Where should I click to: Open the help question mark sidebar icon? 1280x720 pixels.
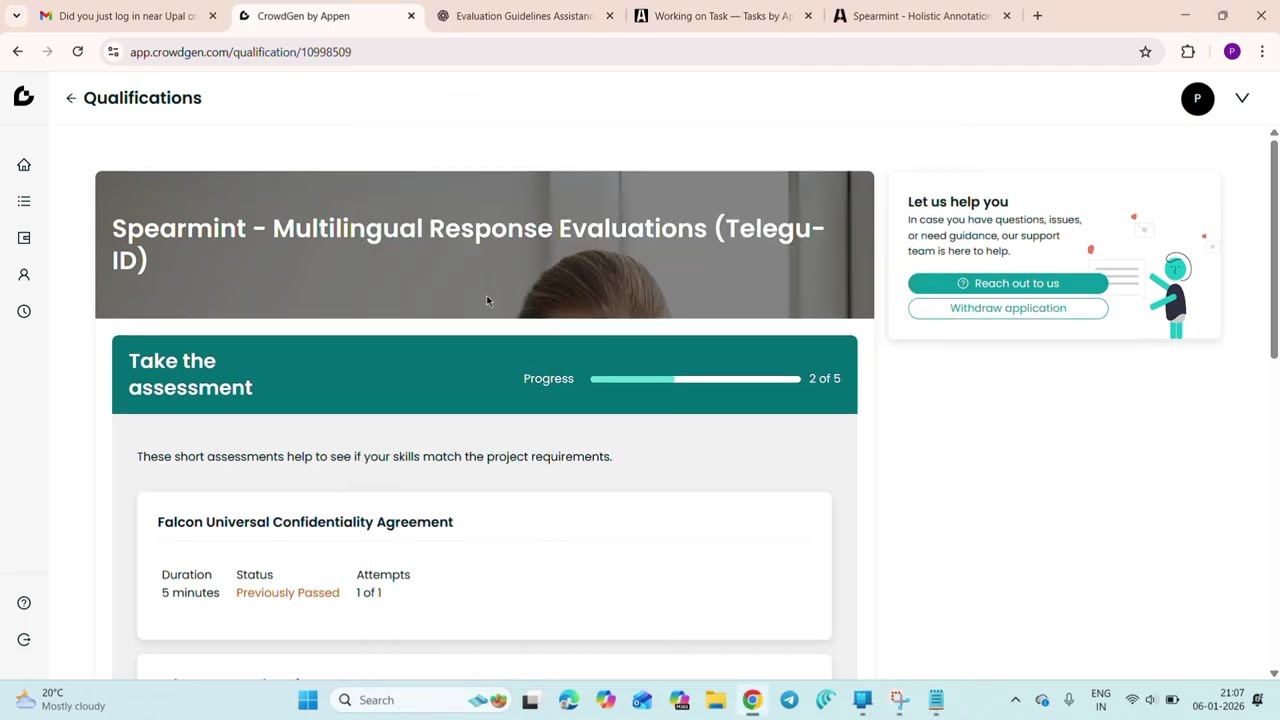(24, 603)
